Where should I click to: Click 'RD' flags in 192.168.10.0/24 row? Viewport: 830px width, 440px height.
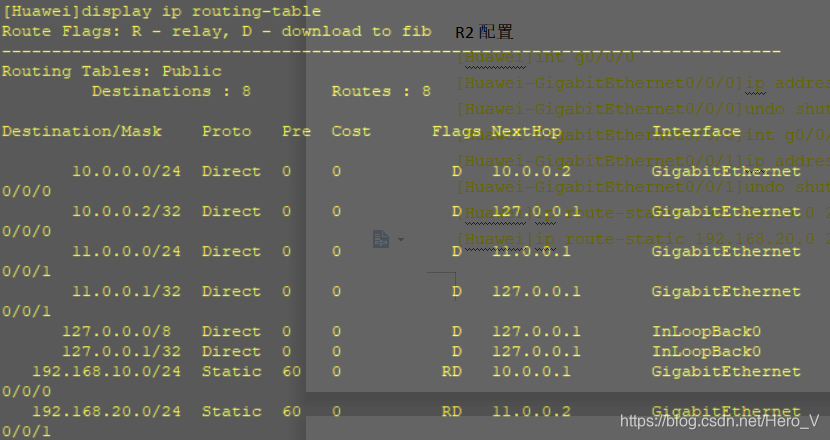click(452, 371)
